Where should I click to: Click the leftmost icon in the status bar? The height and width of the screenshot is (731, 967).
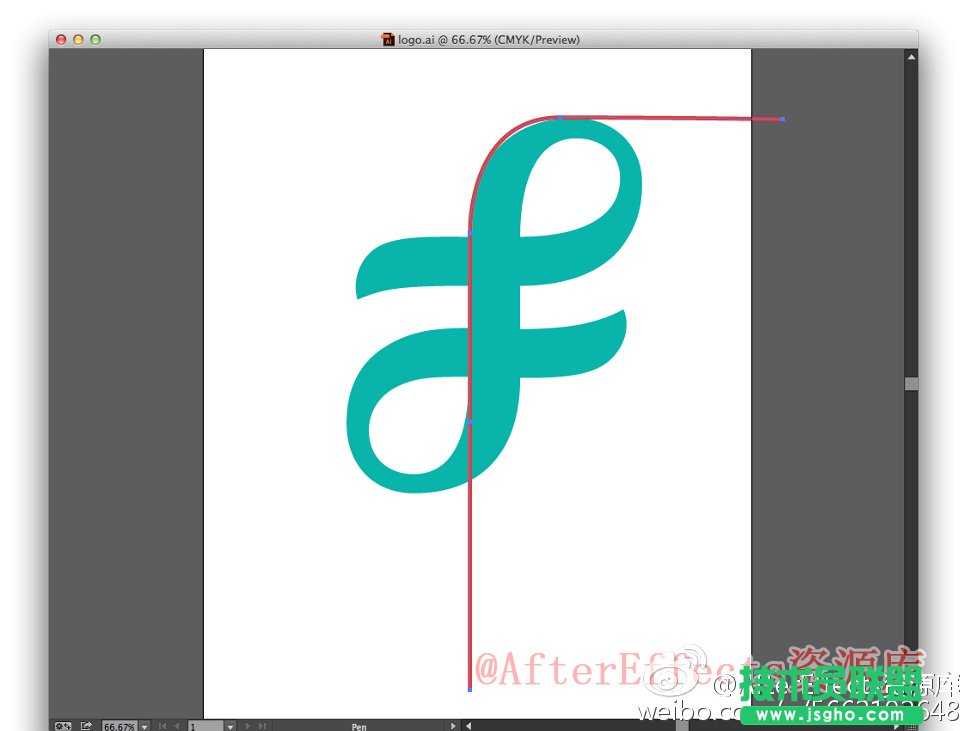[62, 726]
